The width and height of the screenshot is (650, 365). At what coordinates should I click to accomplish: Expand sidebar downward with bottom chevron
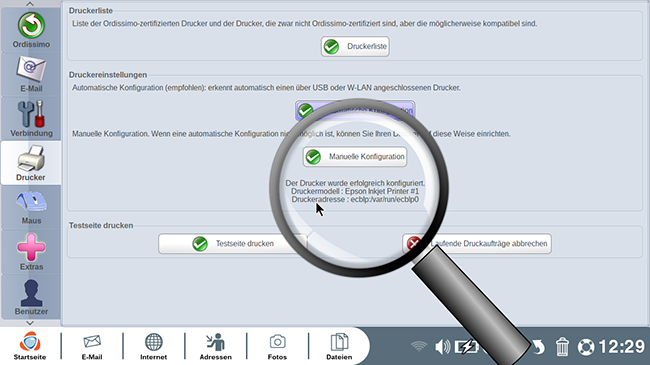pyautogui.click(x=30, y=323)
